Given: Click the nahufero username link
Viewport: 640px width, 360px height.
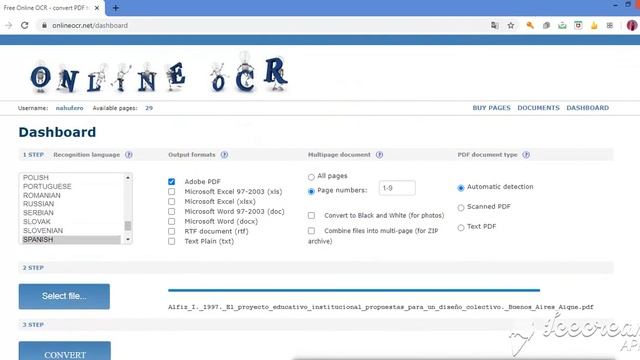Looking at the screenshot, I should 69,108.
